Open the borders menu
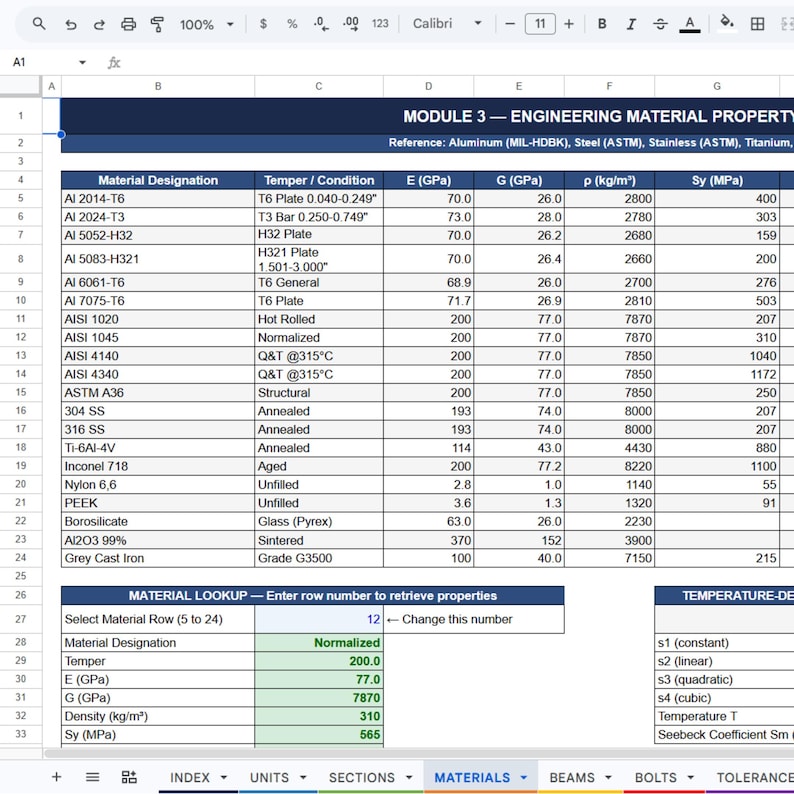 point(757,24)
